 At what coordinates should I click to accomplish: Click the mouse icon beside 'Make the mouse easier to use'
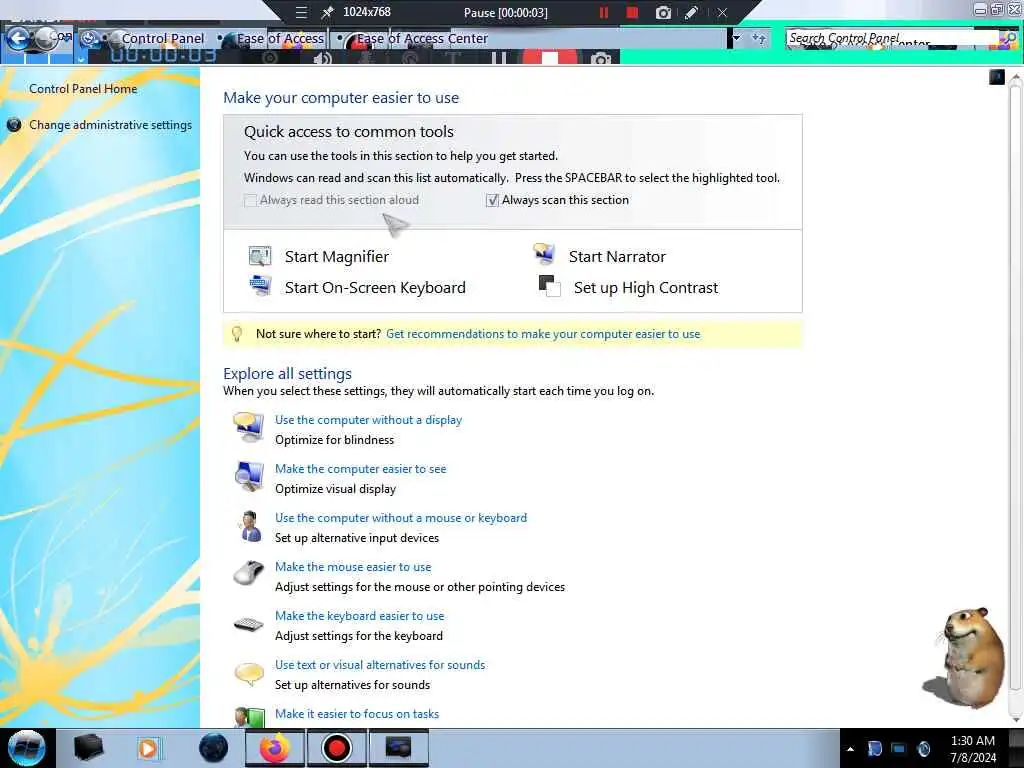pos(249,573)
